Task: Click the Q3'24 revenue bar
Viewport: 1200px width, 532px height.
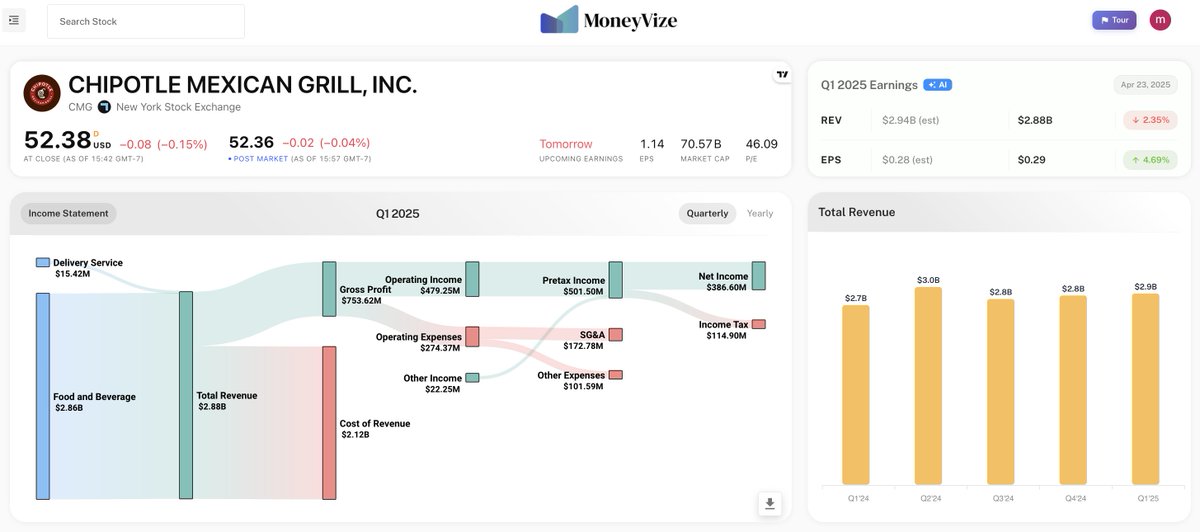Action: 1001,392
